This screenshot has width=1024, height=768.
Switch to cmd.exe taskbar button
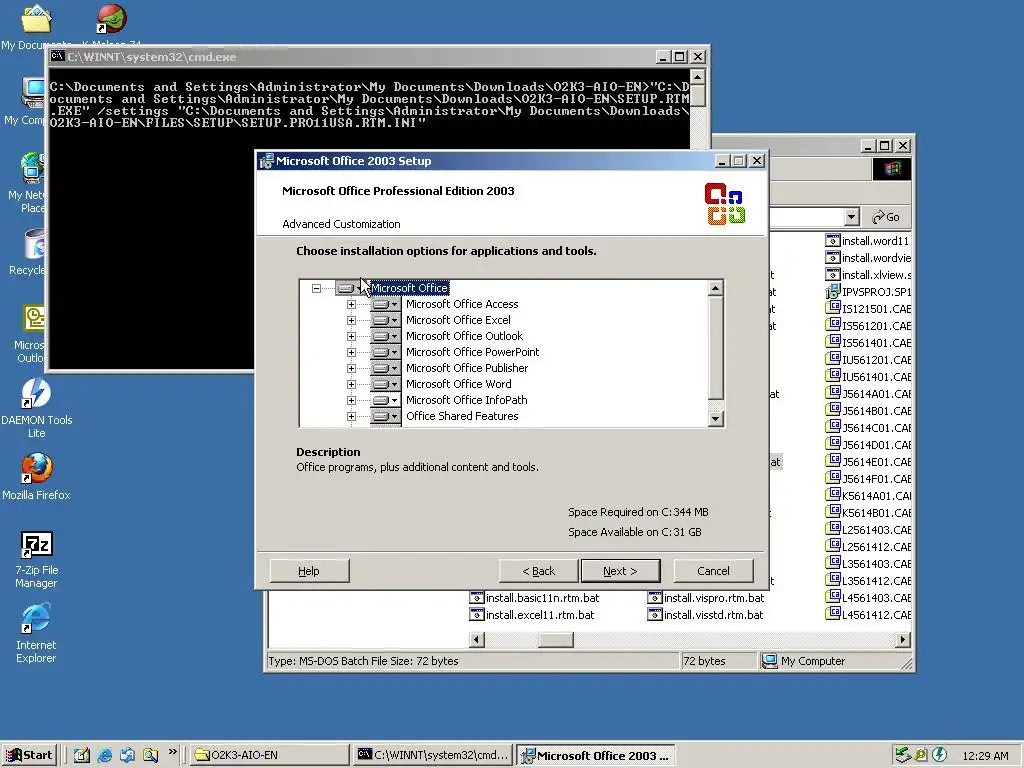[x=432, y=755]
